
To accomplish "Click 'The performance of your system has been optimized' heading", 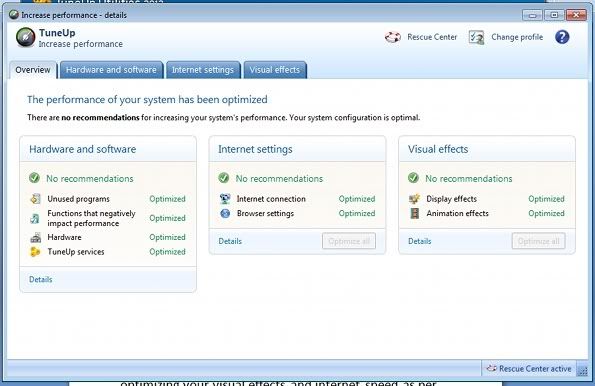I will (147, 99).
